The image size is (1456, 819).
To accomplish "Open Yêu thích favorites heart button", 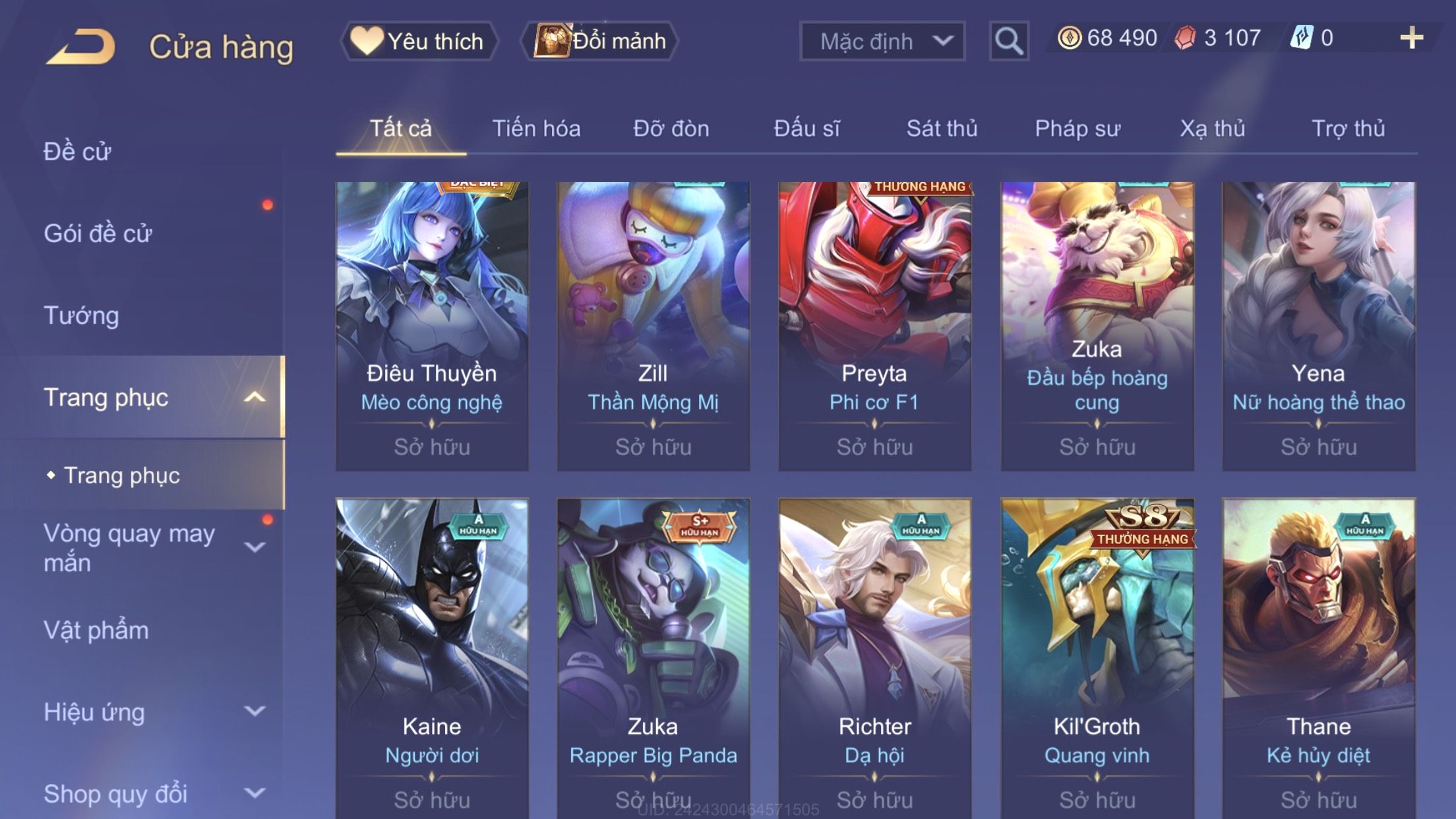I will [419, 41].
